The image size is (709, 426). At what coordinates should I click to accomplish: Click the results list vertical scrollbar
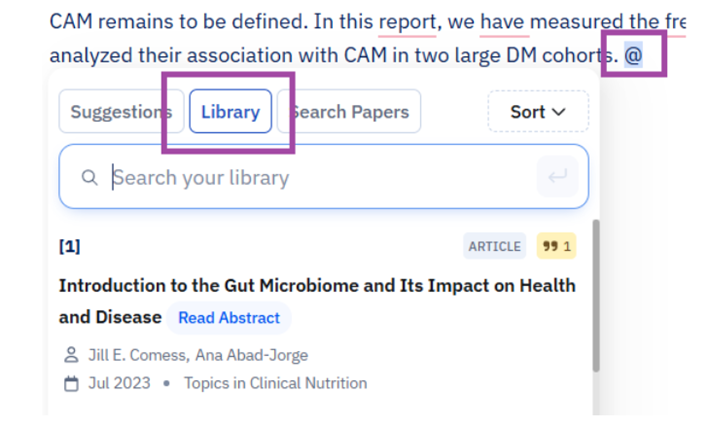(597, 300)
